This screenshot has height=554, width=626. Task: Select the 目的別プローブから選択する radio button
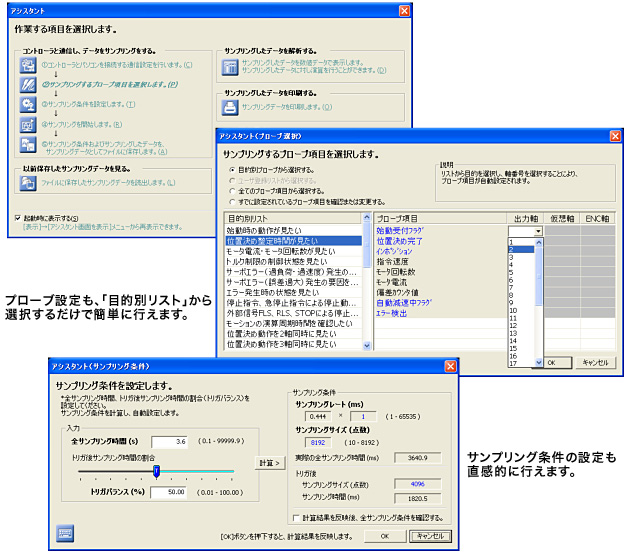tap(232, 171)
